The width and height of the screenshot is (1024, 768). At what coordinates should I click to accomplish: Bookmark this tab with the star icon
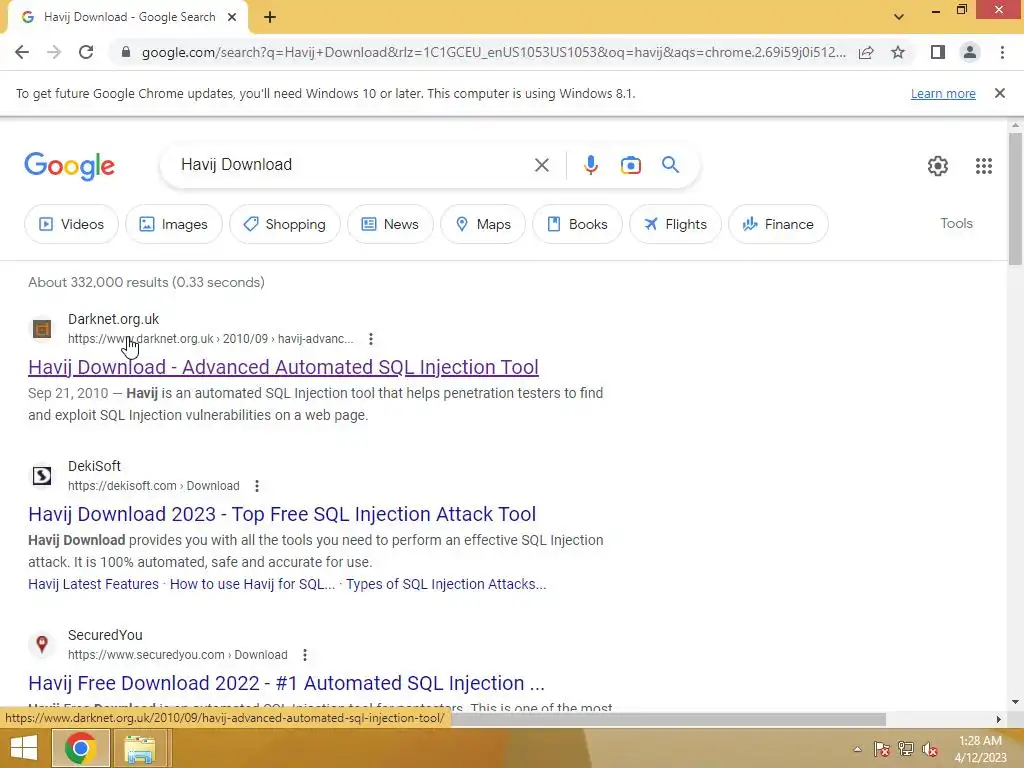click(x=898, y=52)
